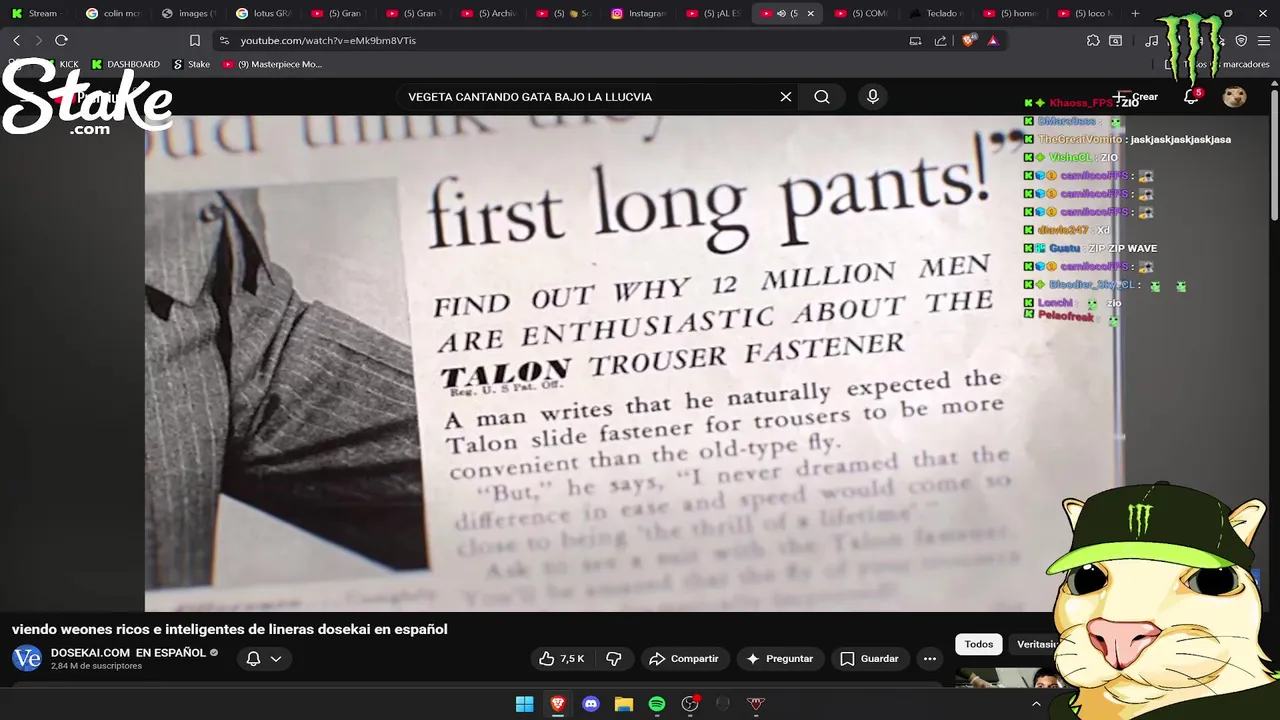Switch to the lotus GR tab
This screenshot has height=720, width=1280.
pyautogui.click(x=264, y=13)
